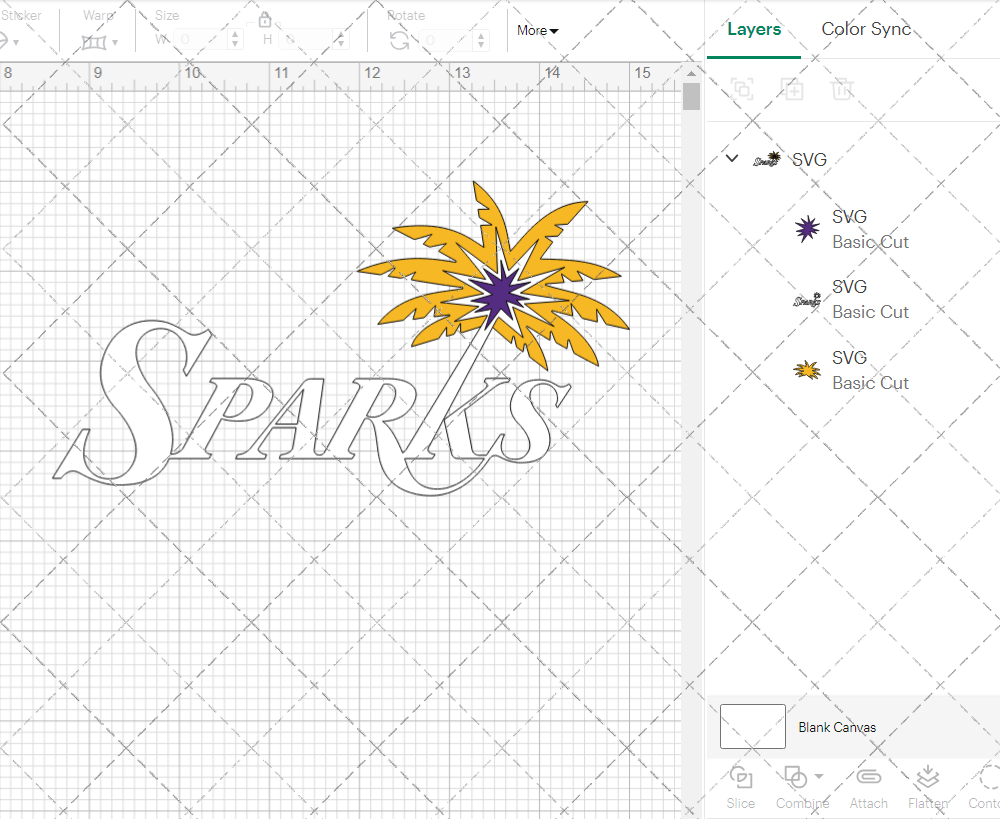Click the Duplicate layer icon
1000x819 pixels.
coord(792,89)
